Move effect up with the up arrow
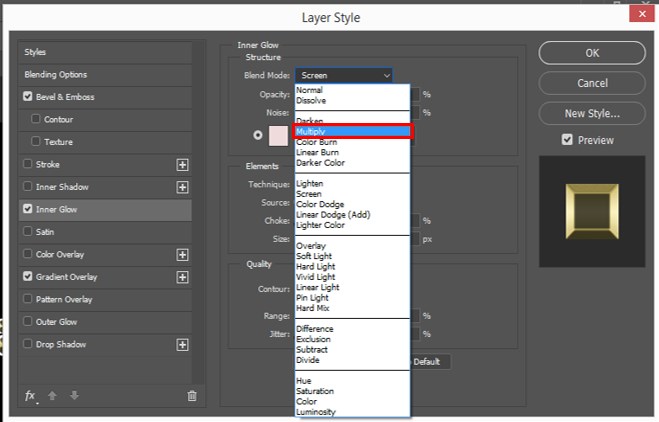This screenshot has width=659, height=422. pos(52,396)
